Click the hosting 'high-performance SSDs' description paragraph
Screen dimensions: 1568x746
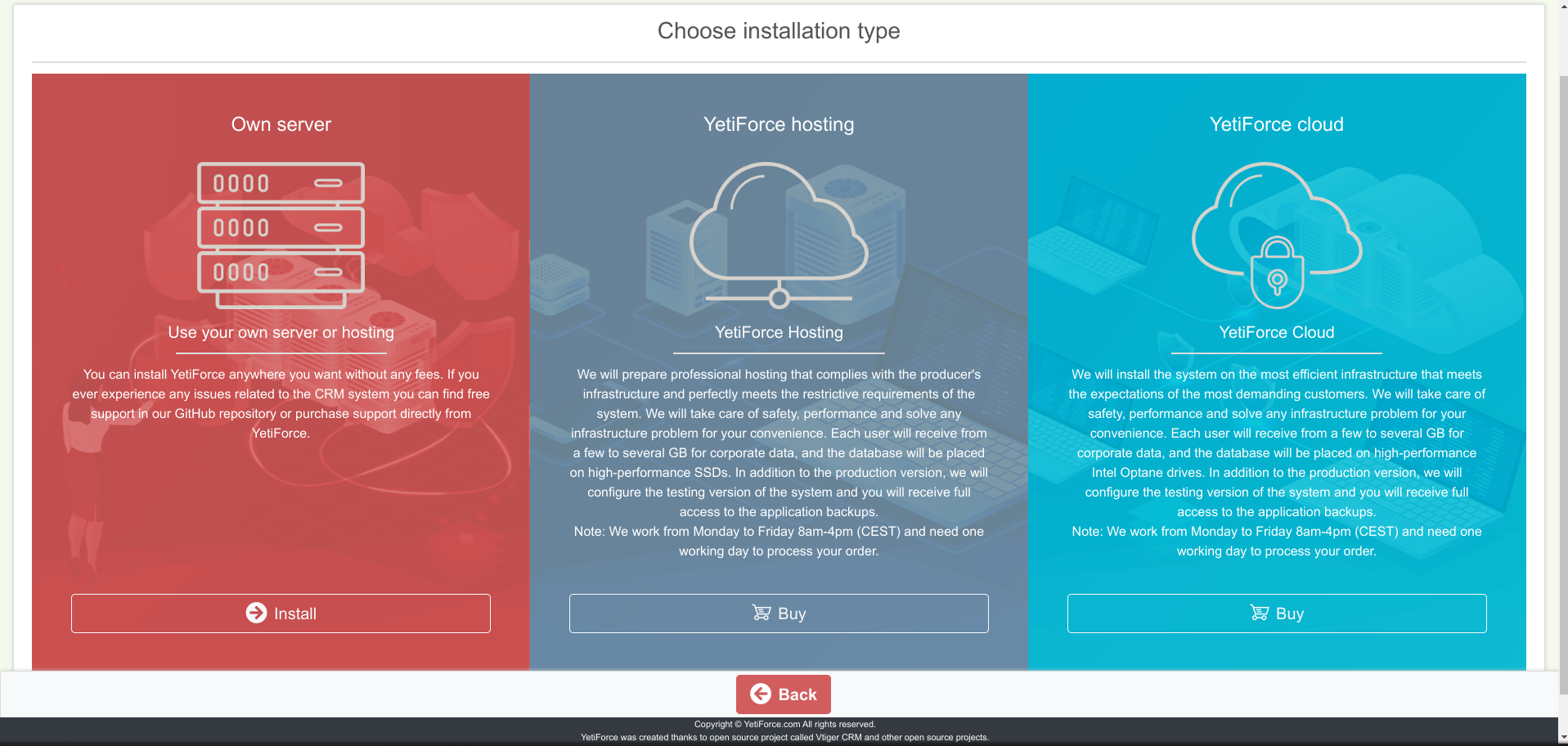(779, 463)
